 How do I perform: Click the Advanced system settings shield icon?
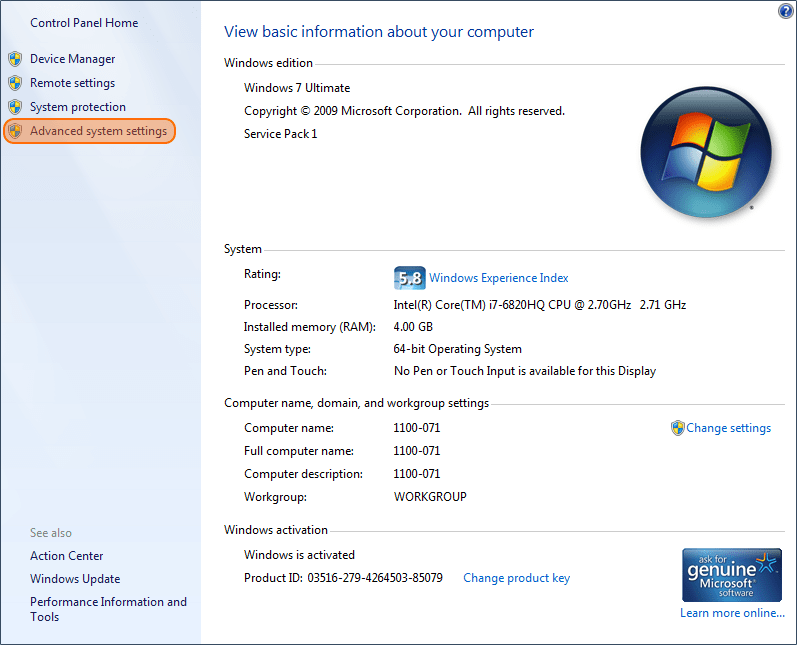15,131
